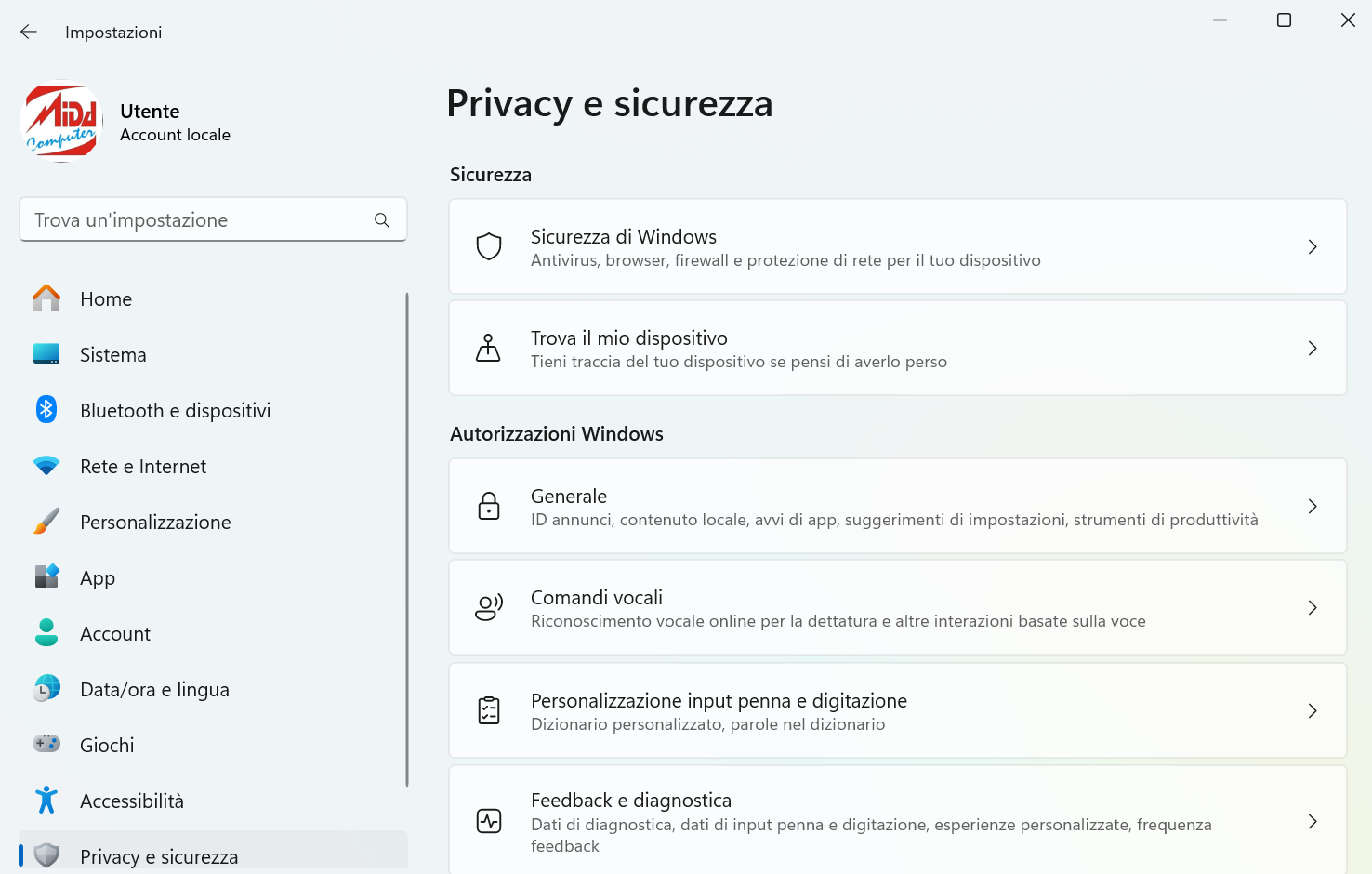1372x874 pixels.
Task: Click the Data/ora e lingua globe clock icon
Action: 46,689
